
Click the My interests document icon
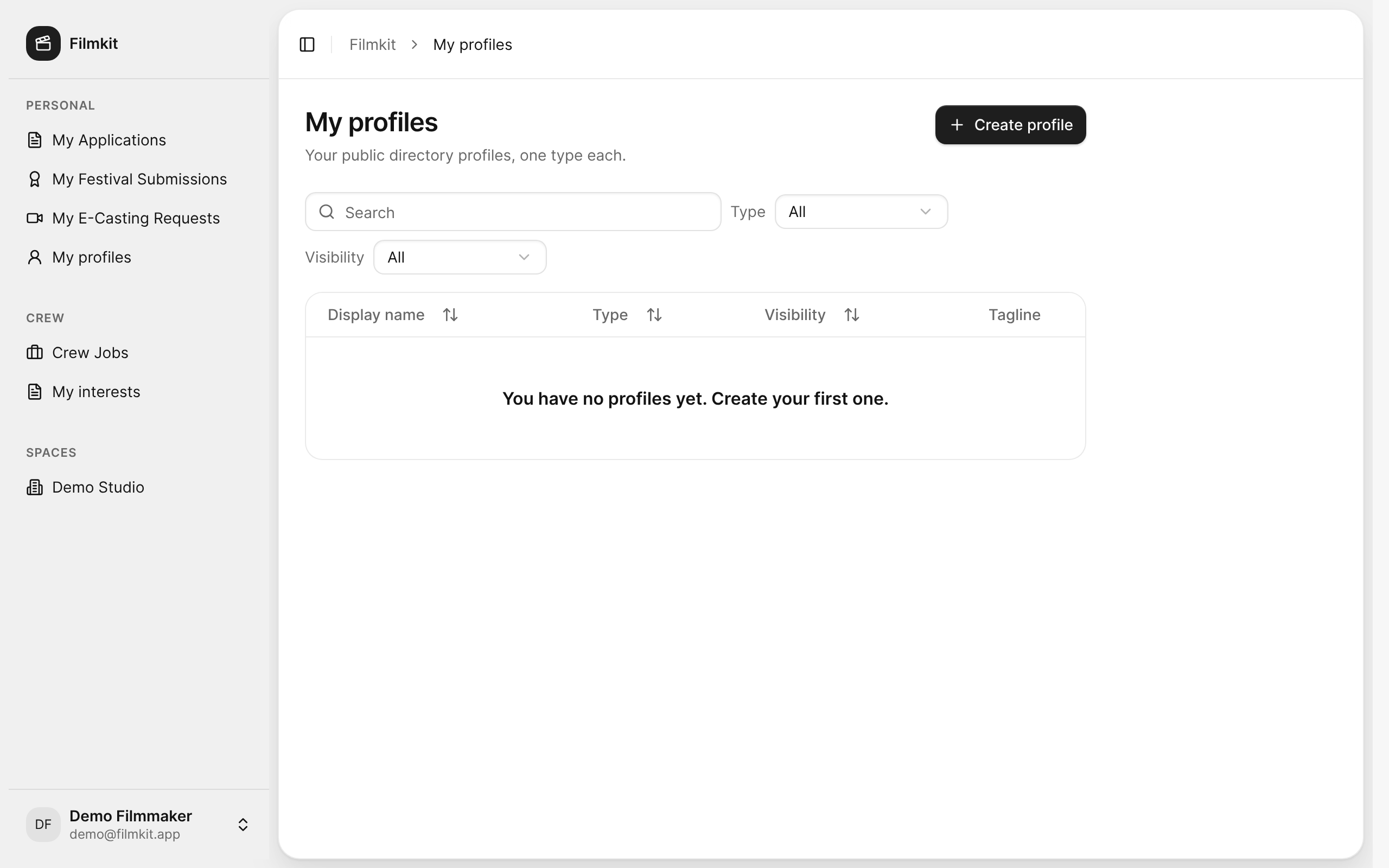pyautogui.click(x=34, y=392)
